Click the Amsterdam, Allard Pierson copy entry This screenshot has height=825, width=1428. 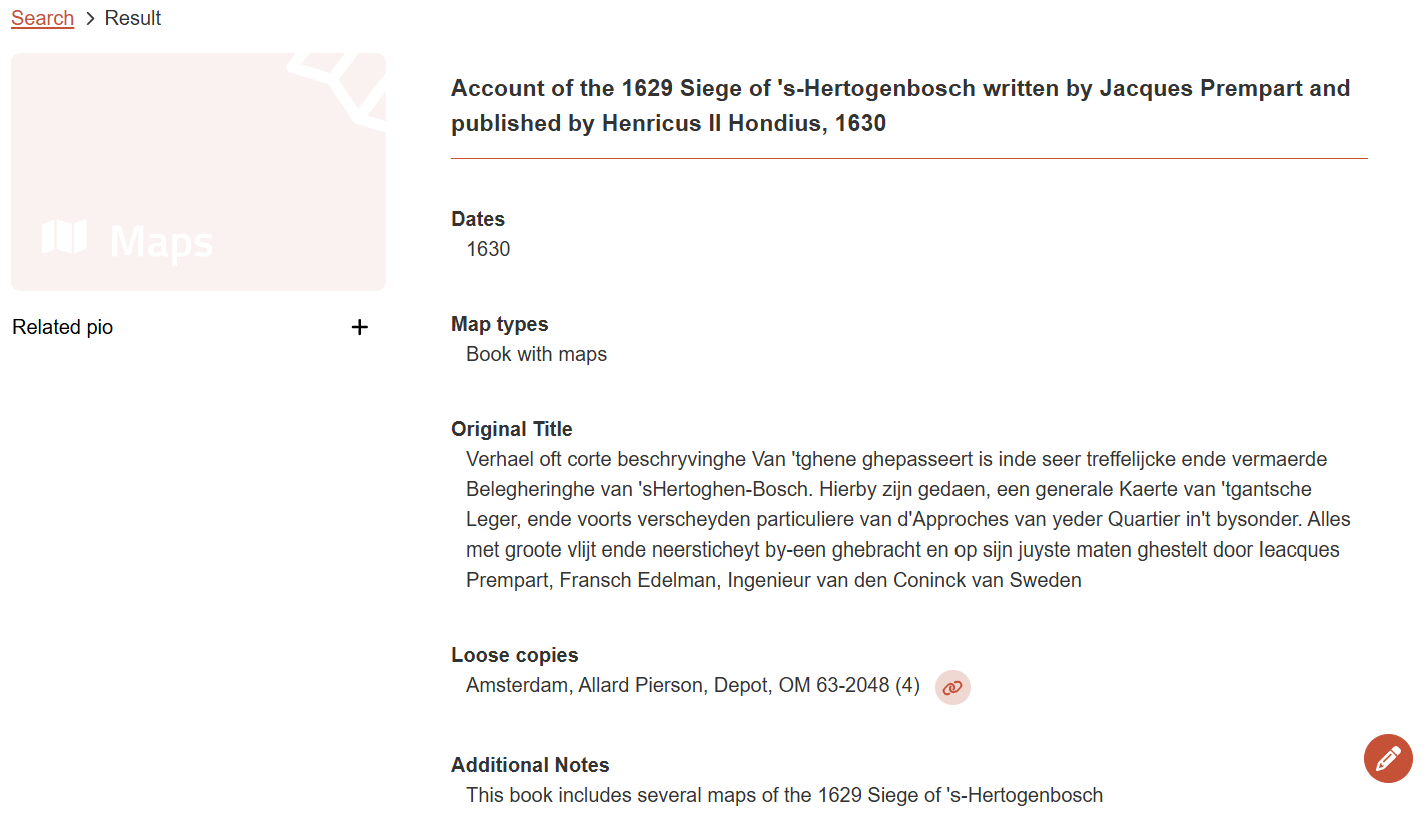click(692, 685)
